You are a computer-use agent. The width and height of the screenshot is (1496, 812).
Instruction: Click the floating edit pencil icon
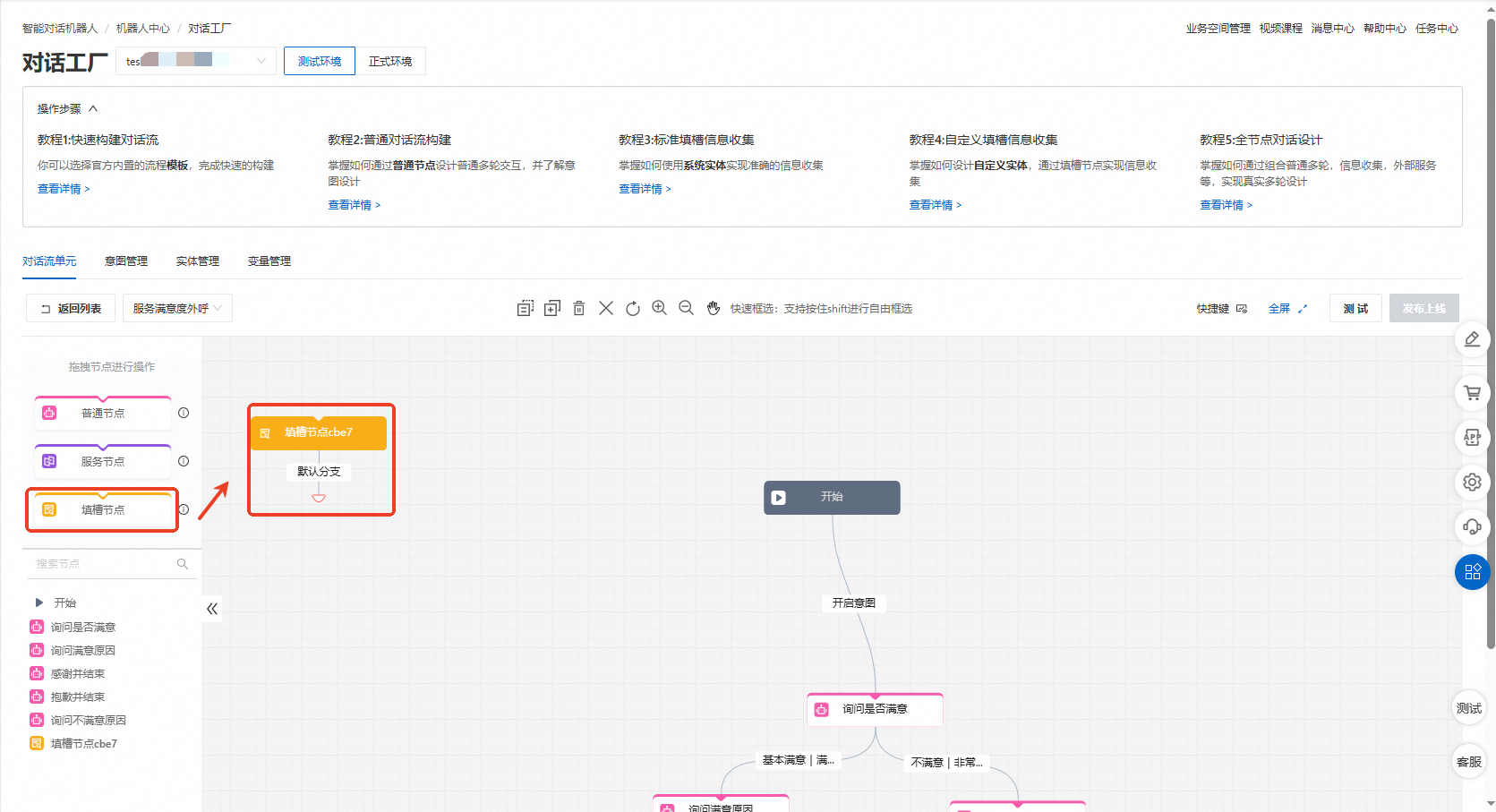1472,339
